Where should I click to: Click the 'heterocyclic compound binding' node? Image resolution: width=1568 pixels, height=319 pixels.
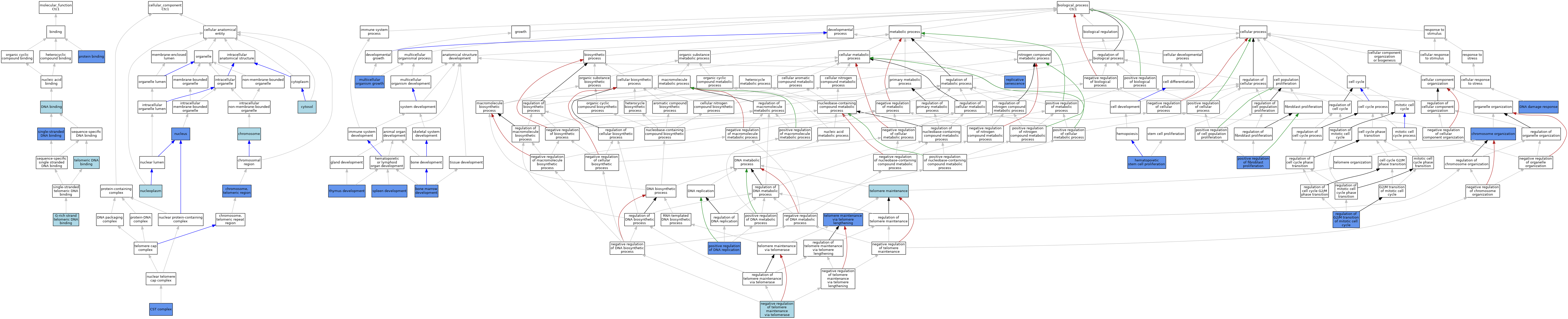55,57
